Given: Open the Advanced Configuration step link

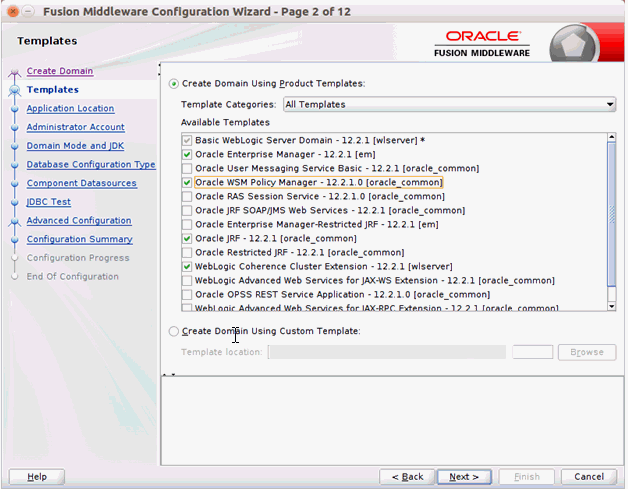Looking at the screenshot, I should click(x=79, y=221).
